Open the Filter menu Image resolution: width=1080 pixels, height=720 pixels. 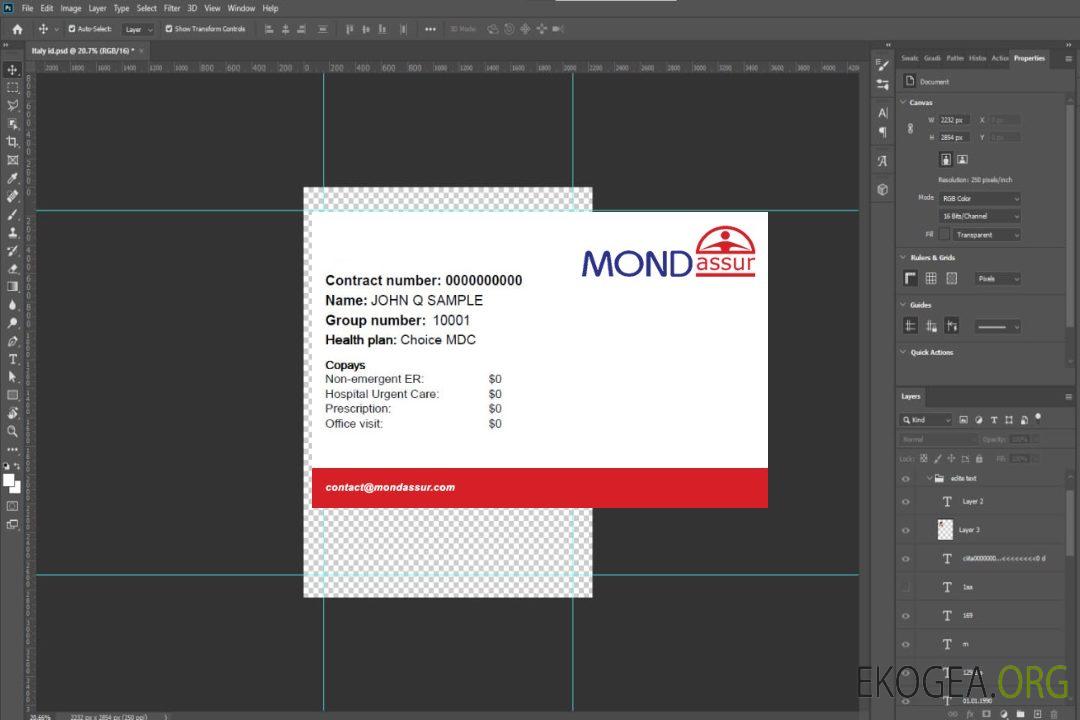172,8
